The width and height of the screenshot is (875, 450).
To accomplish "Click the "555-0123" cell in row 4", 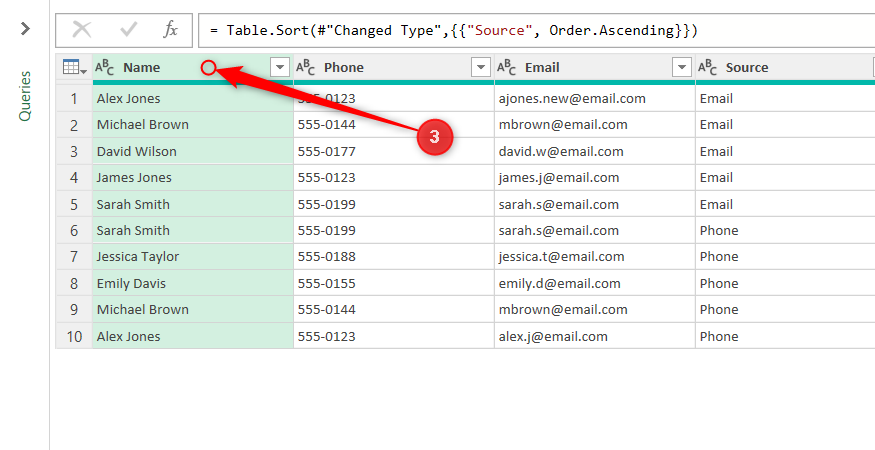I will point(393,178).
